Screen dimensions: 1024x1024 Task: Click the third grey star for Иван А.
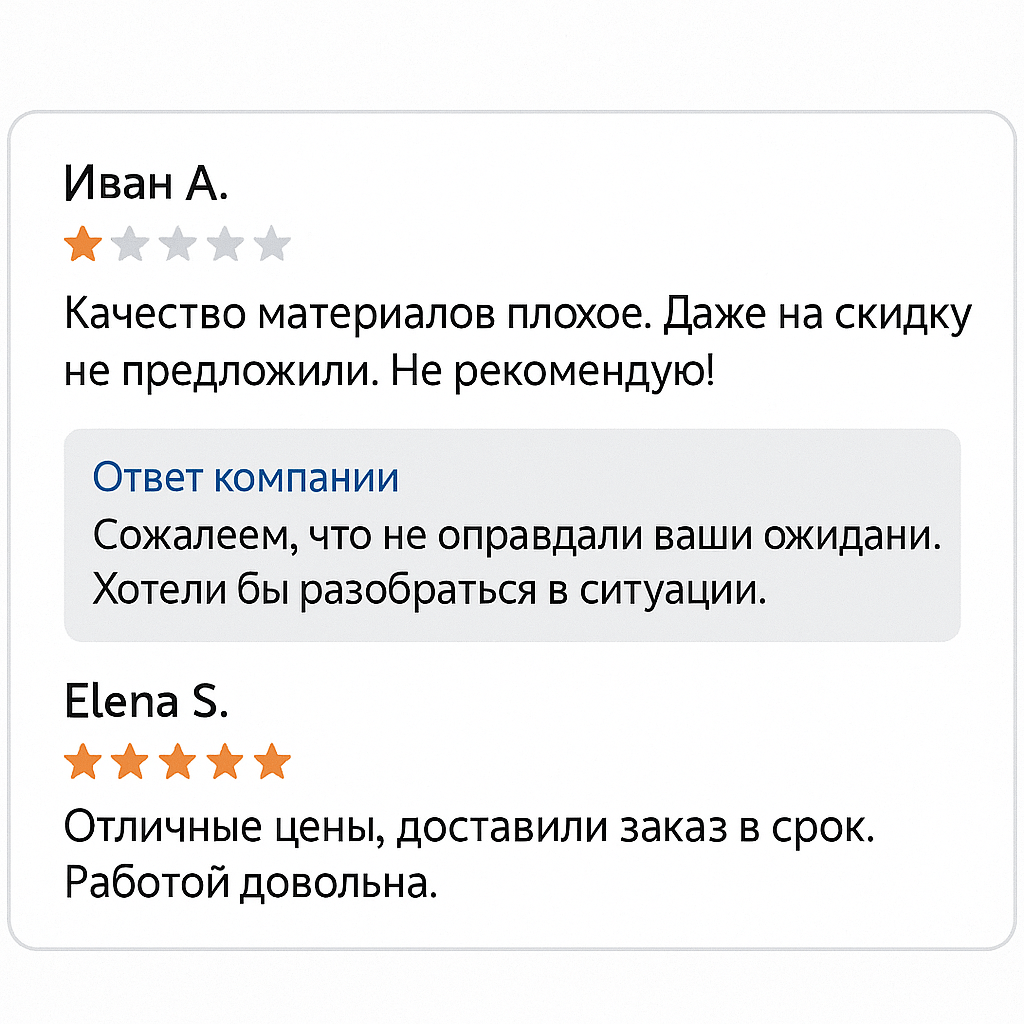click(177, 244)
